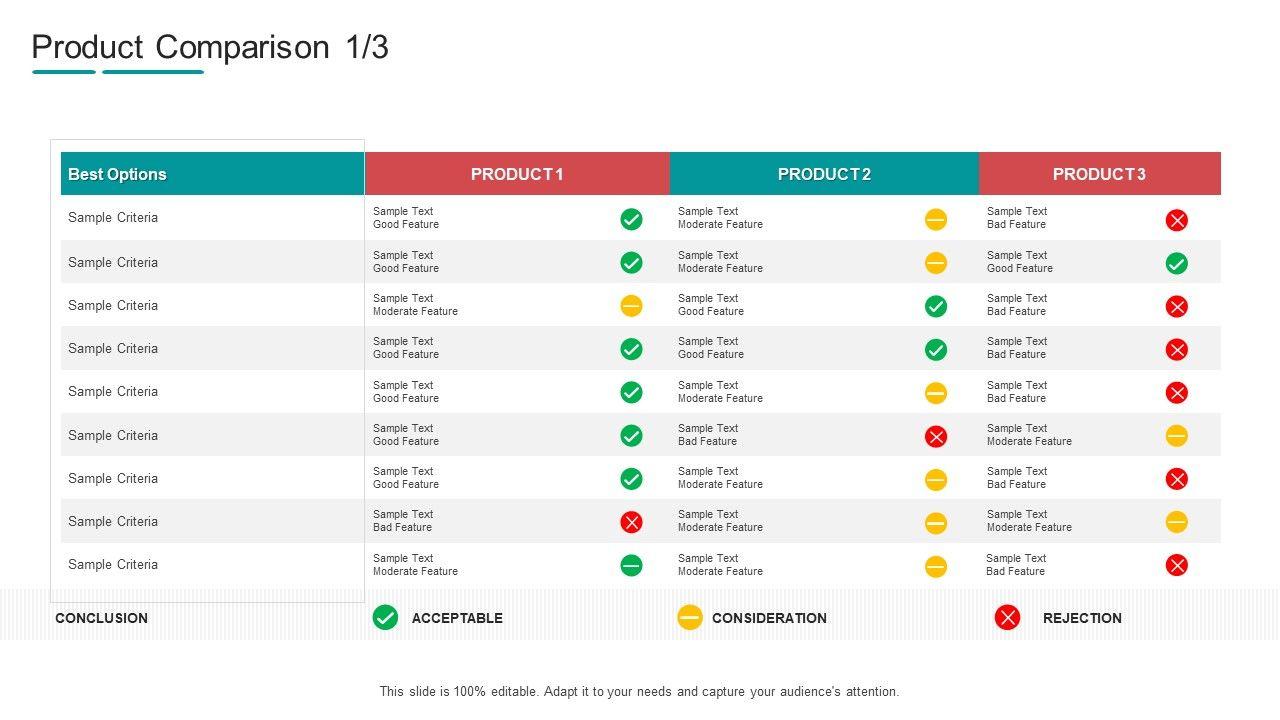Click the yellow minus icon under Product 1

[631, 306]
